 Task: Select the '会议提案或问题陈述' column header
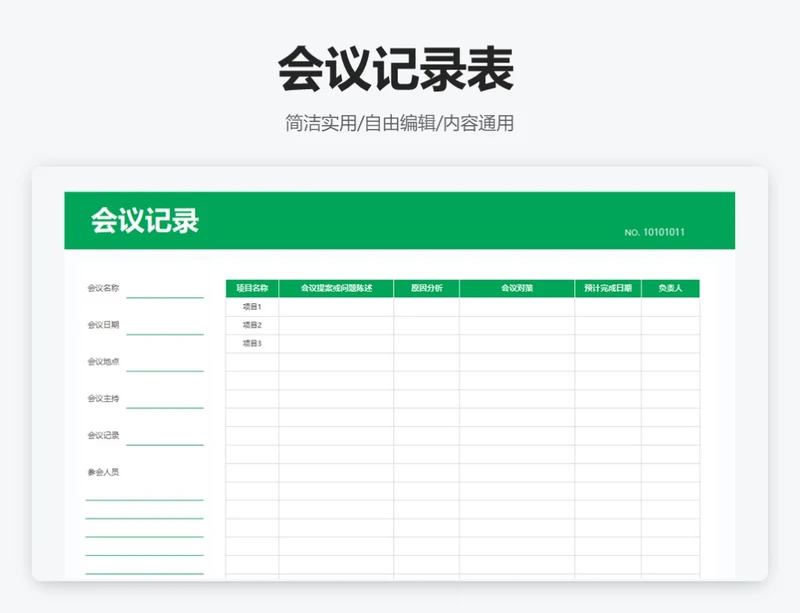[x=336, y=288]
